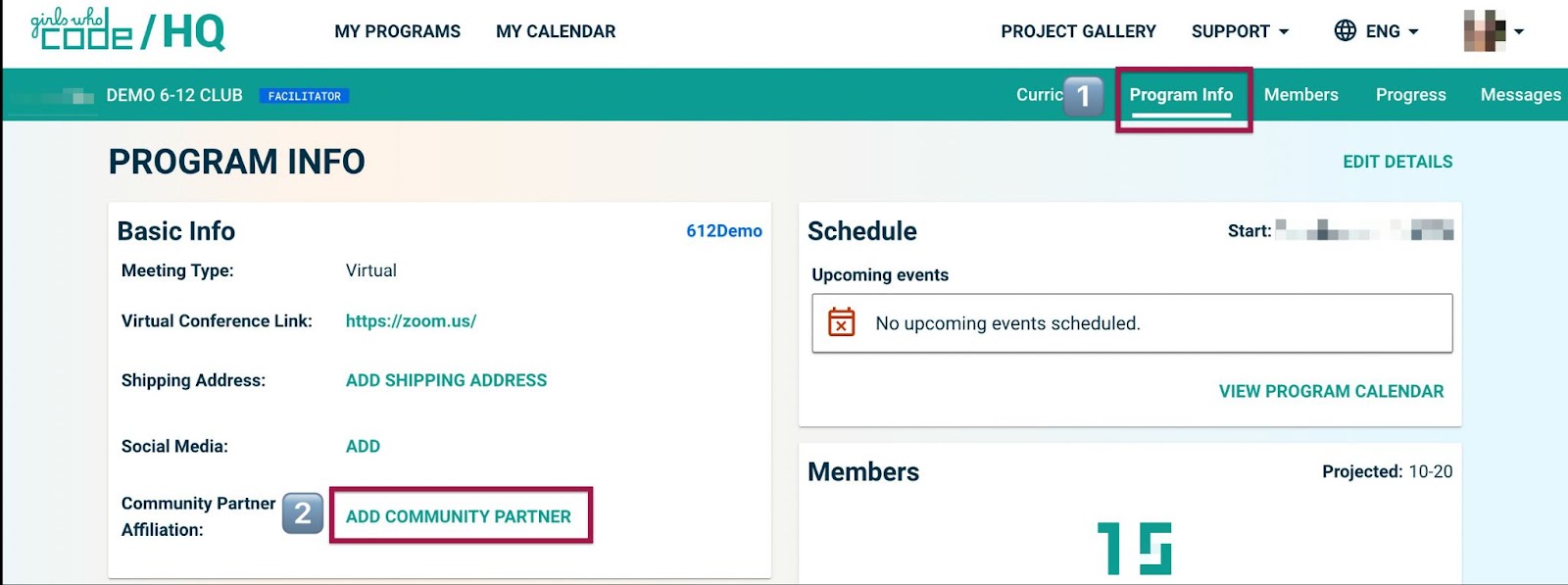Click the Girls Who Code HQ logo
The image size is (1568, 585).
pyautogui.click(x=127, y=30)
